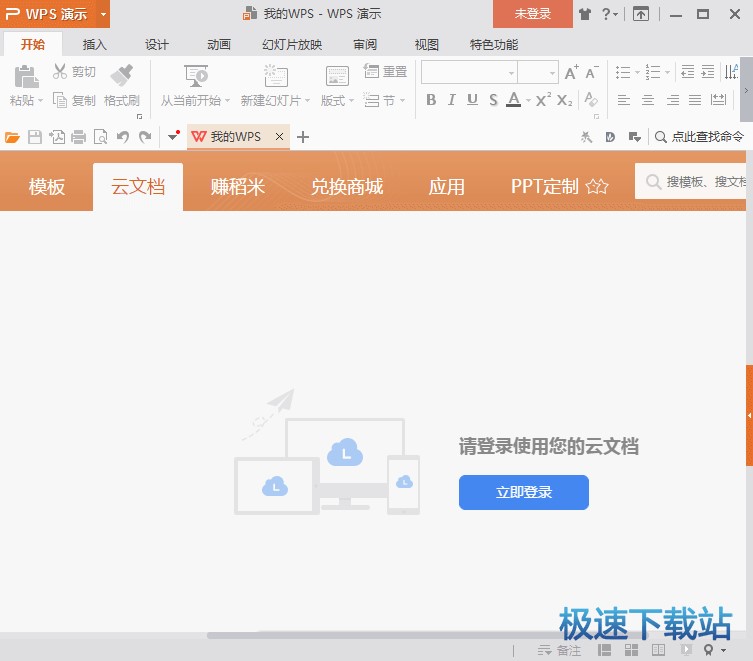
Task: Click the open folder icon in quick toolbar
Action: coord(13,137)
